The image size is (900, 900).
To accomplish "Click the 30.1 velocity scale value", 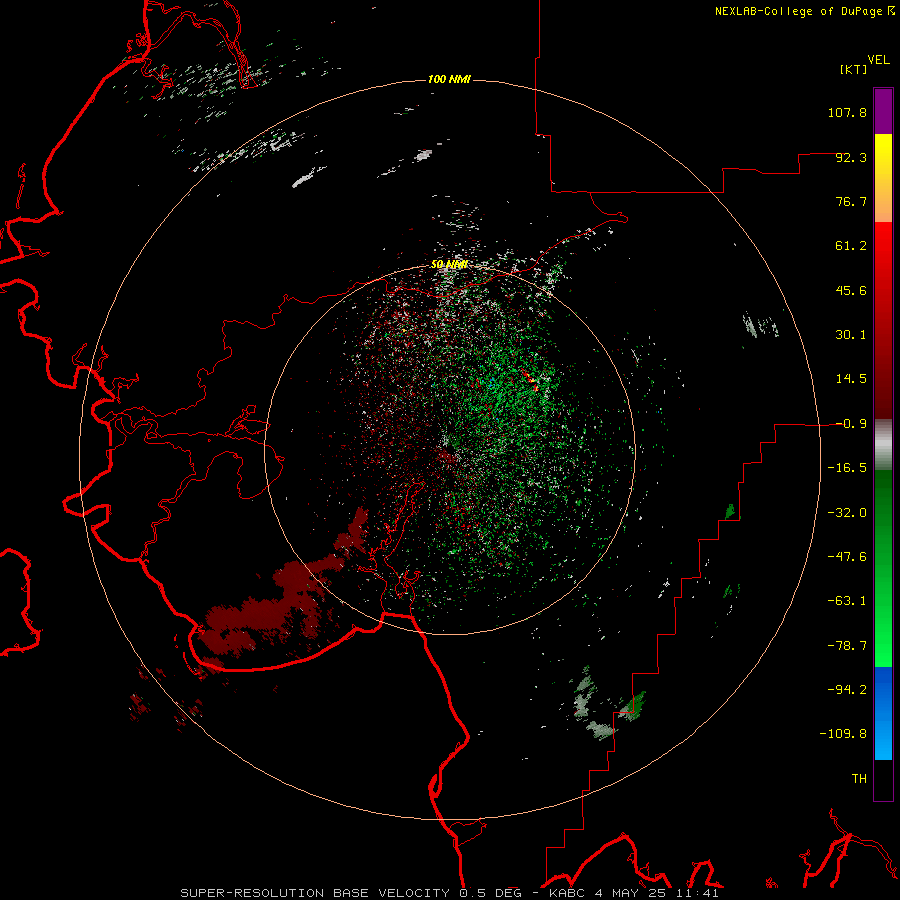I will [851, 335].
